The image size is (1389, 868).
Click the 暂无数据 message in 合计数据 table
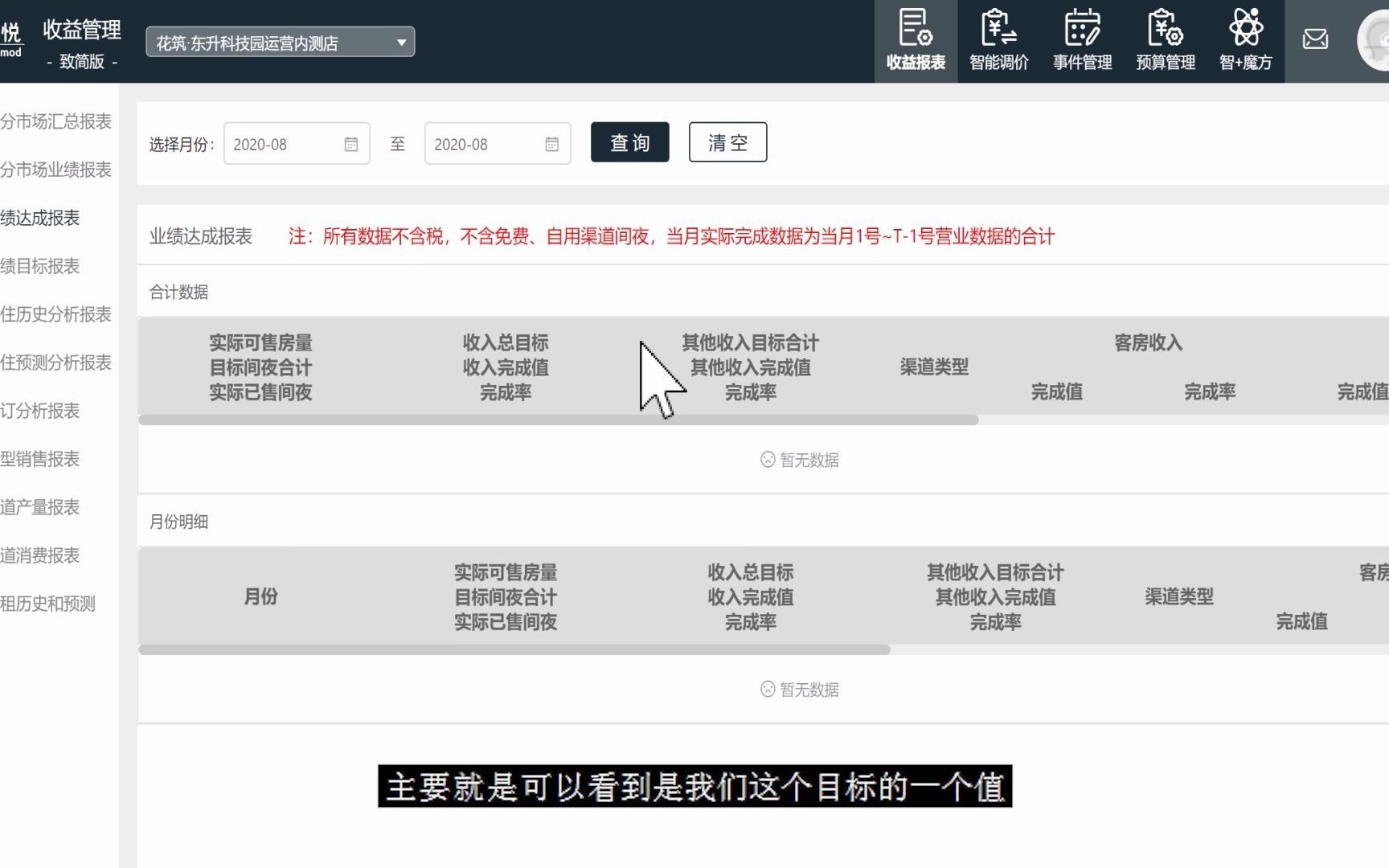coord(800,460)
